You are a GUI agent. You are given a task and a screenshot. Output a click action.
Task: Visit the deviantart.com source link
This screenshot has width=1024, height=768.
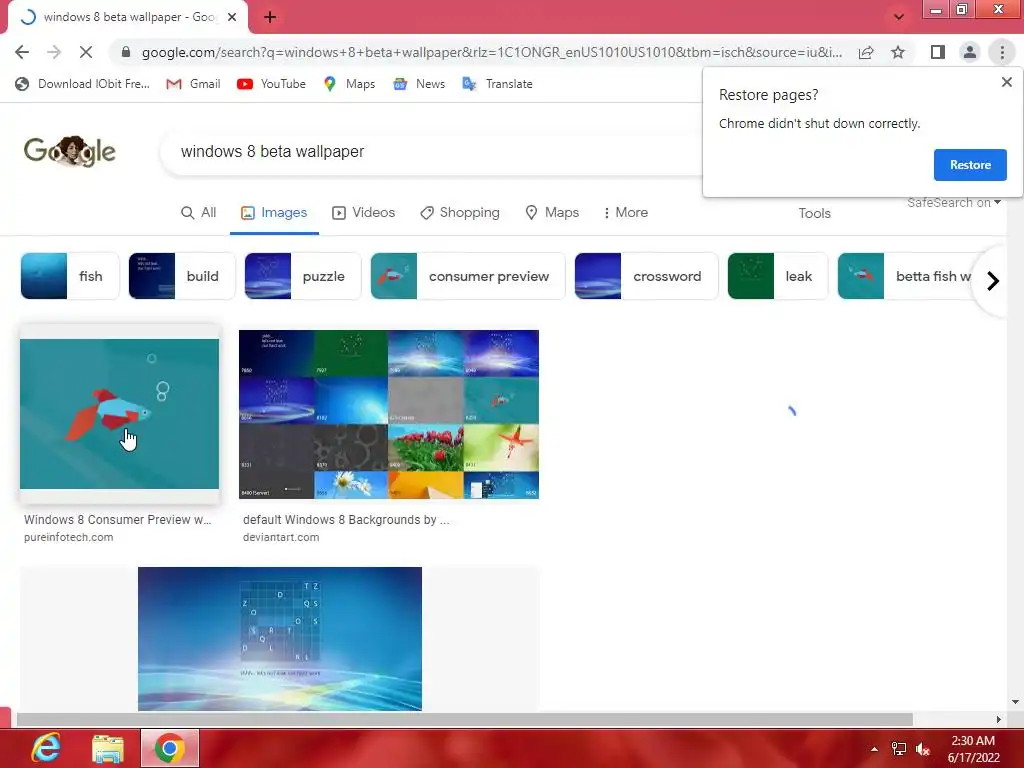coord(281,537)
